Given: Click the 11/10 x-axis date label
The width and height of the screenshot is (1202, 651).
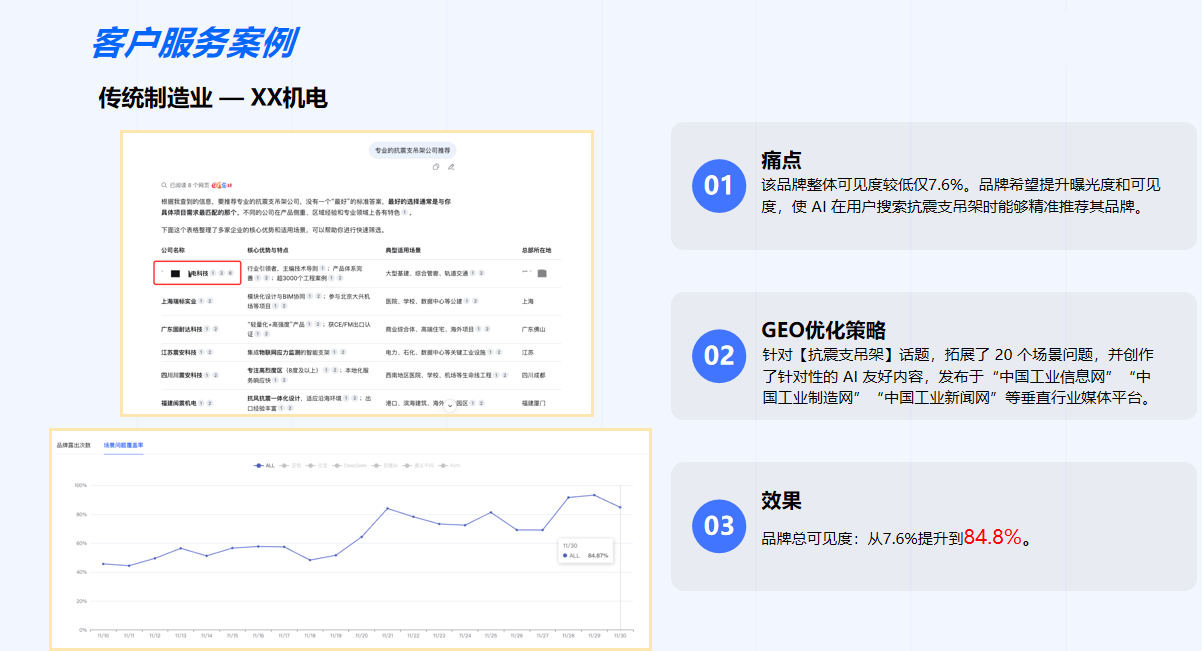Looking at the screenshot, I should pyautogui.click(x=102, y=635).
